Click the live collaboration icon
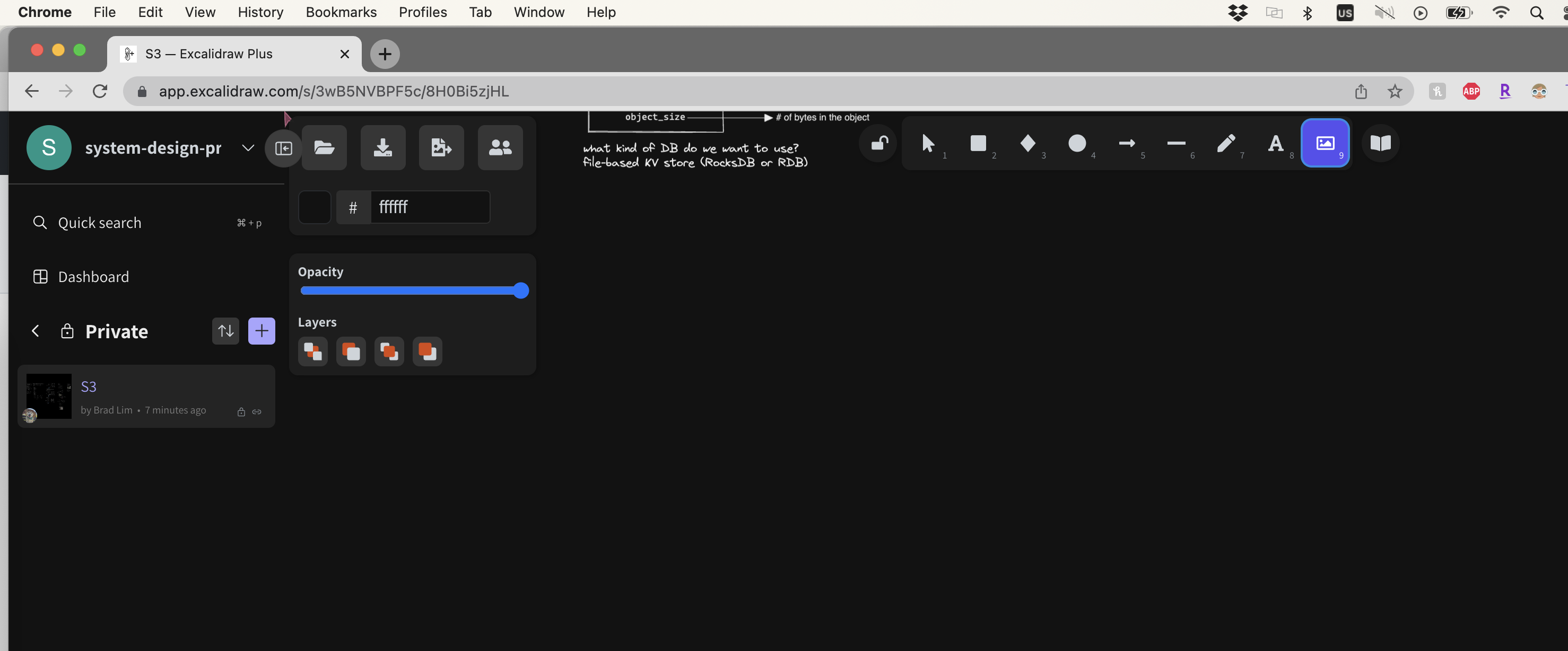This screenshot has height=651, width=1568. [499, 147]
